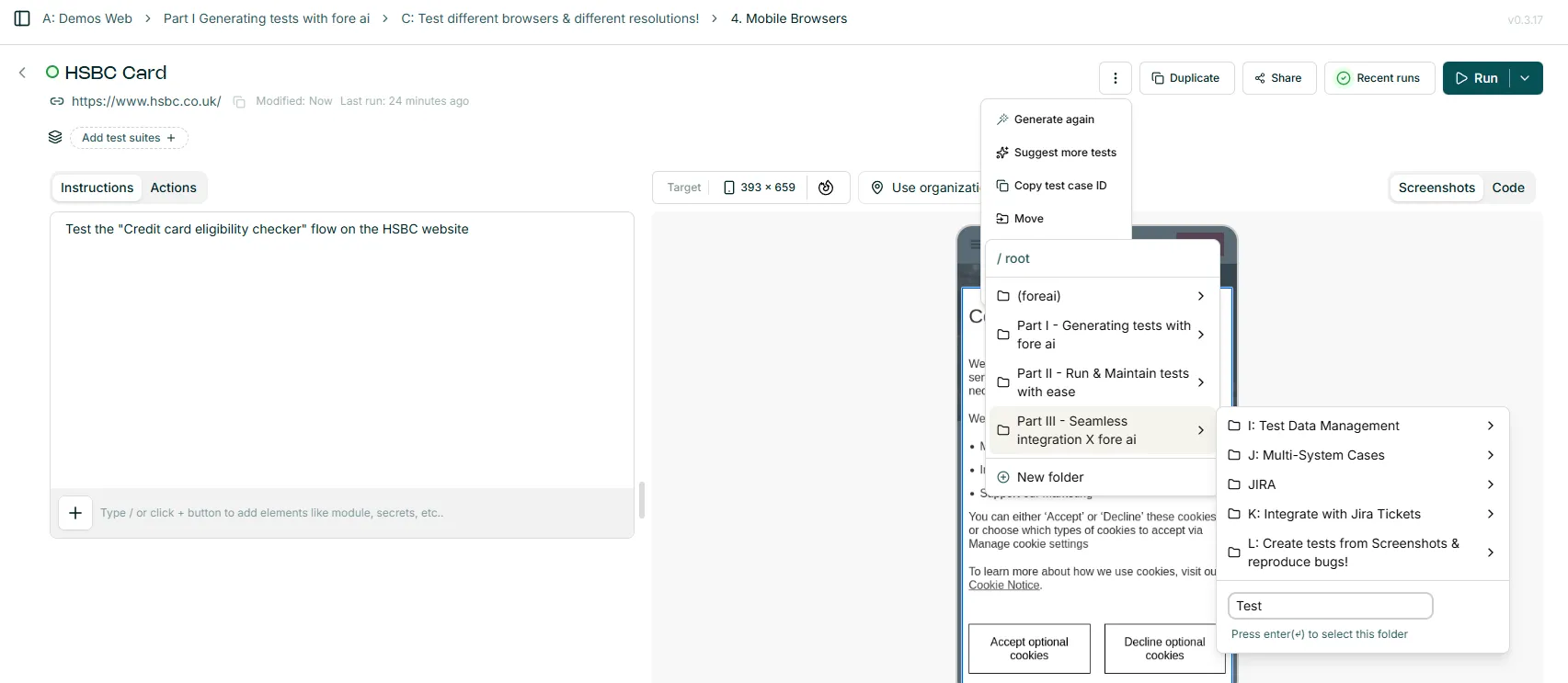Click the browser engine icon beside resolution

click(x=826, y=188)
